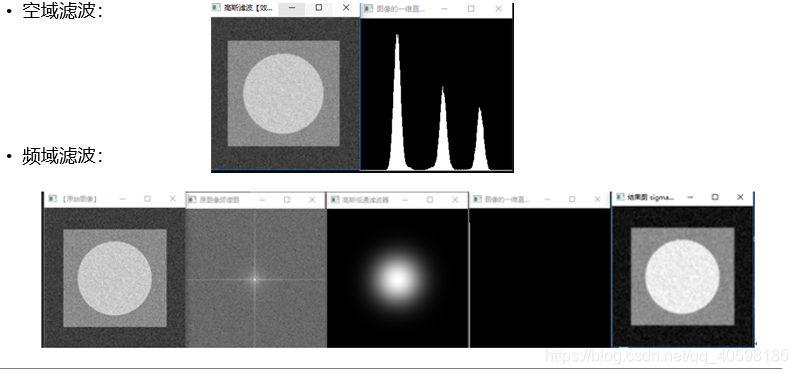Screen dimensions: 798x374
Task: Minimize the 高斯低通滤波器 window
Action: tap(405, 200)
